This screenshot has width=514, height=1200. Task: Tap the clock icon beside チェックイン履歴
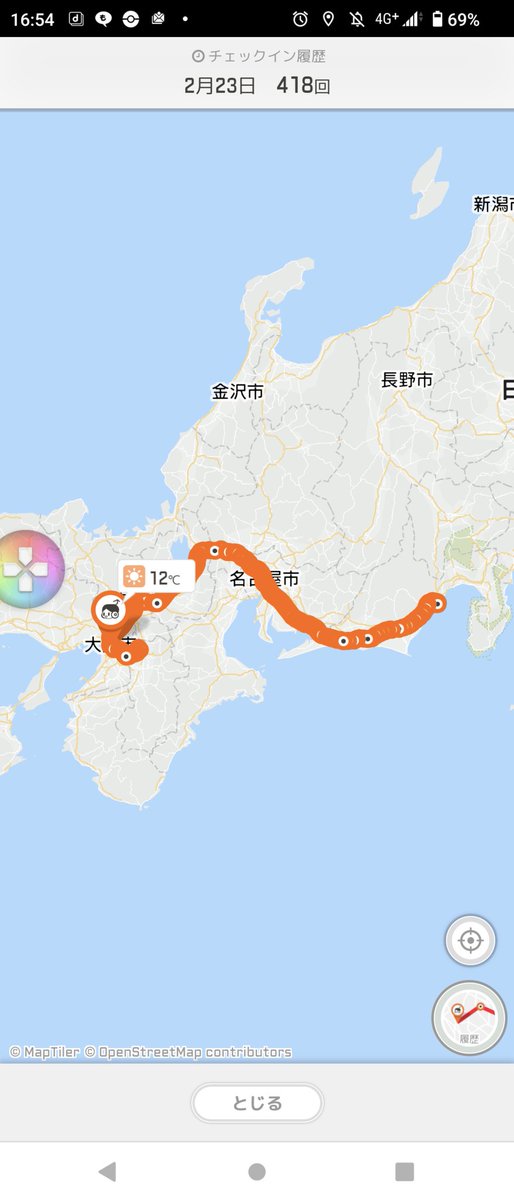[x=198, y=57]
